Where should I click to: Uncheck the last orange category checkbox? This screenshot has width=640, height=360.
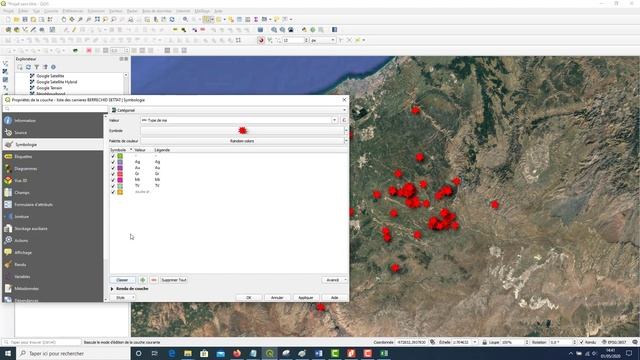click(x=113, y=192)
